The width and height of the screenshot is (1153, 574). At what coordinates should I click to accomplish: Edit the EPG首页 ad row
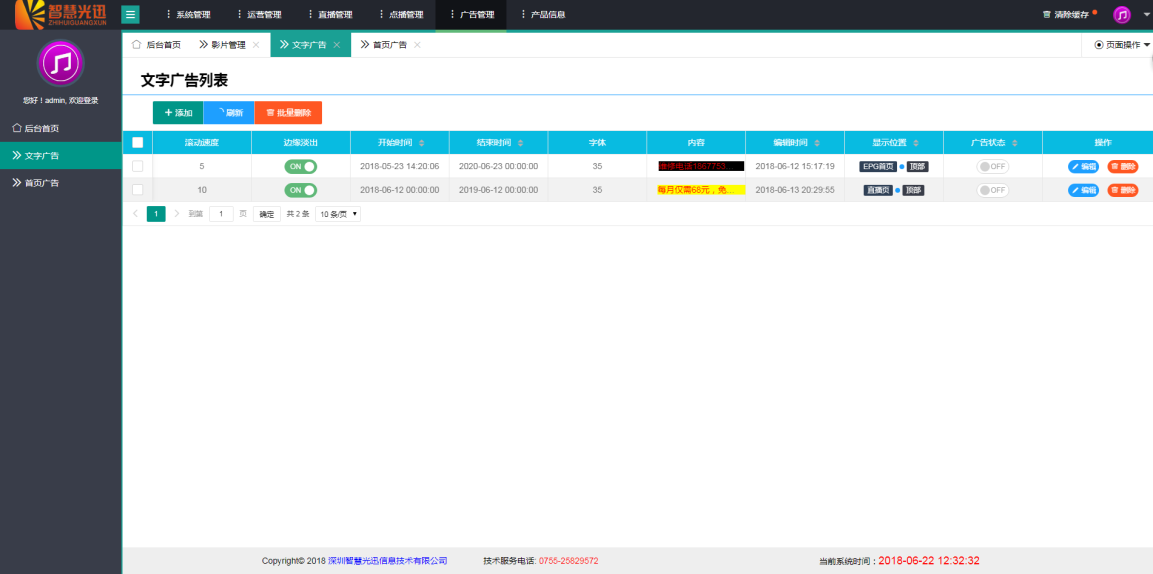click(1084, 166)
